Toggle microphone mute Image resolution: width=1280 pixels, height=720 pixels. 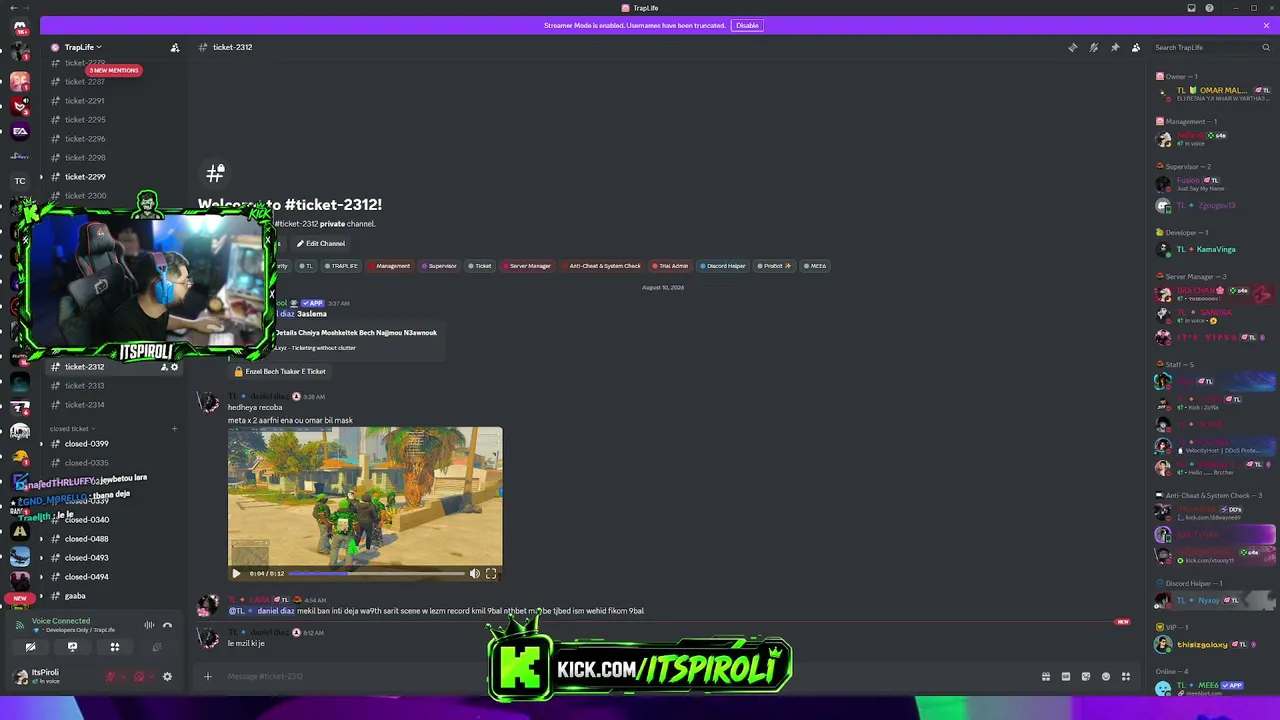coord(110,677)
